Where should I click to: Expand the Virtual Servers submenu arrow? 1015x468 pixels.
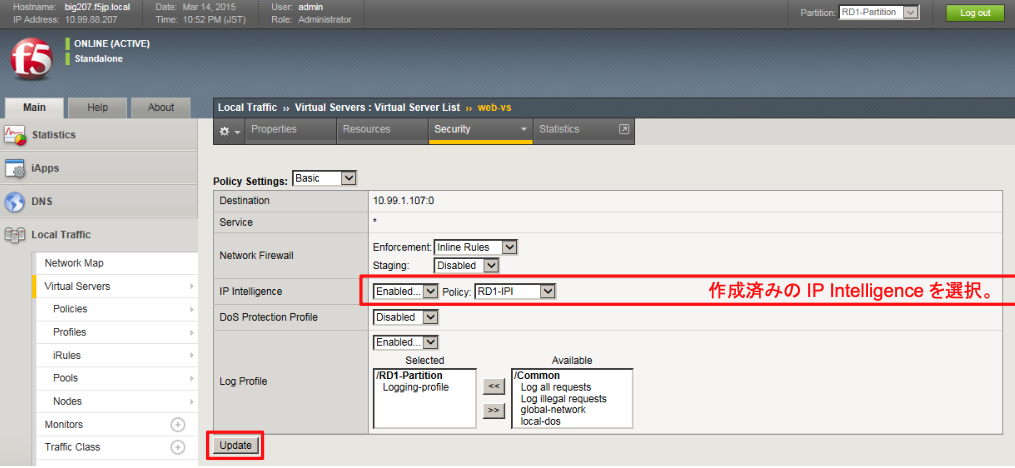click(191, 286)
